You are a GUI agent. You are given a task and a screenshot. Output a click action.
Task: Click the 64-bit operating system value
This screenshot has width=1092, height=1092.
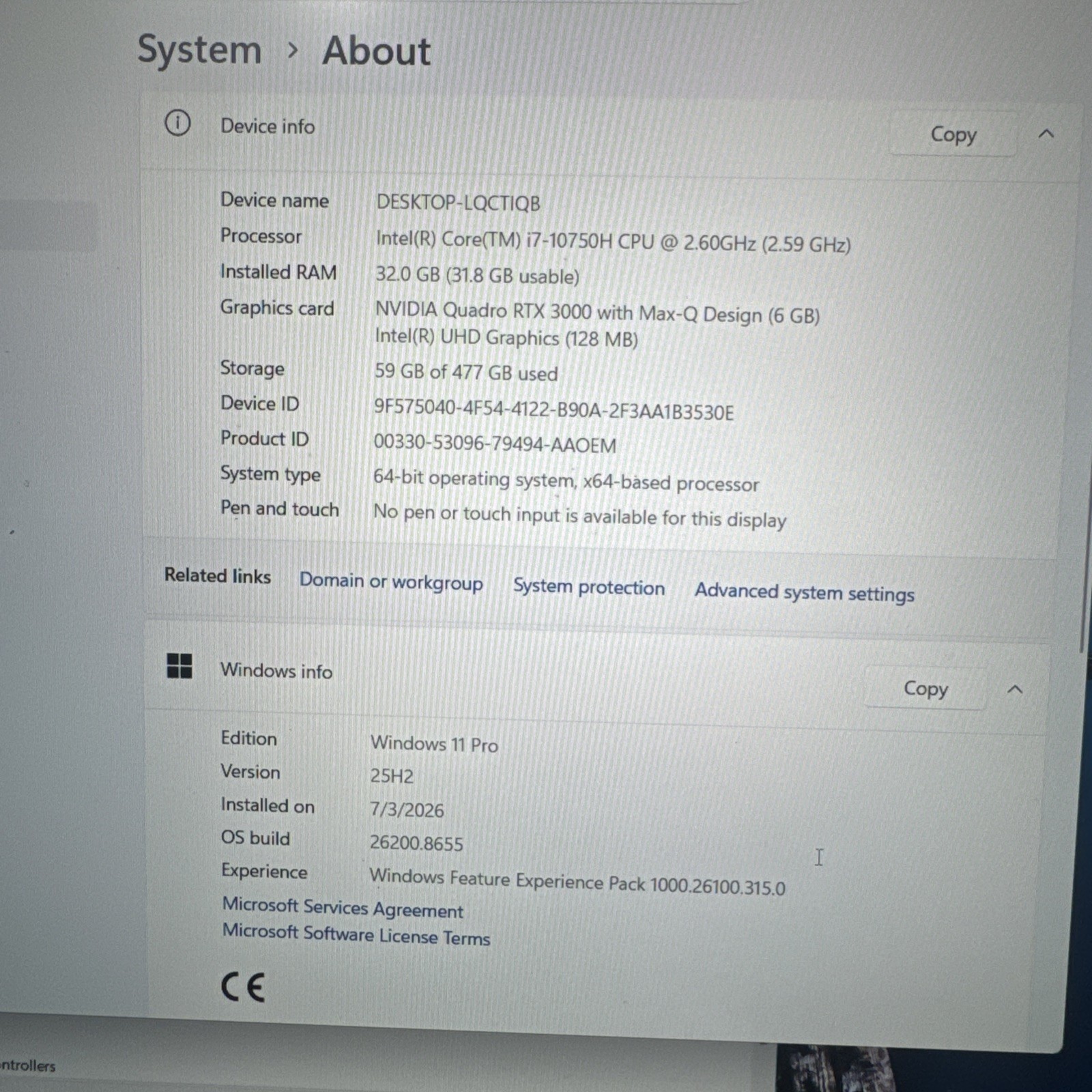coord(566,480)
